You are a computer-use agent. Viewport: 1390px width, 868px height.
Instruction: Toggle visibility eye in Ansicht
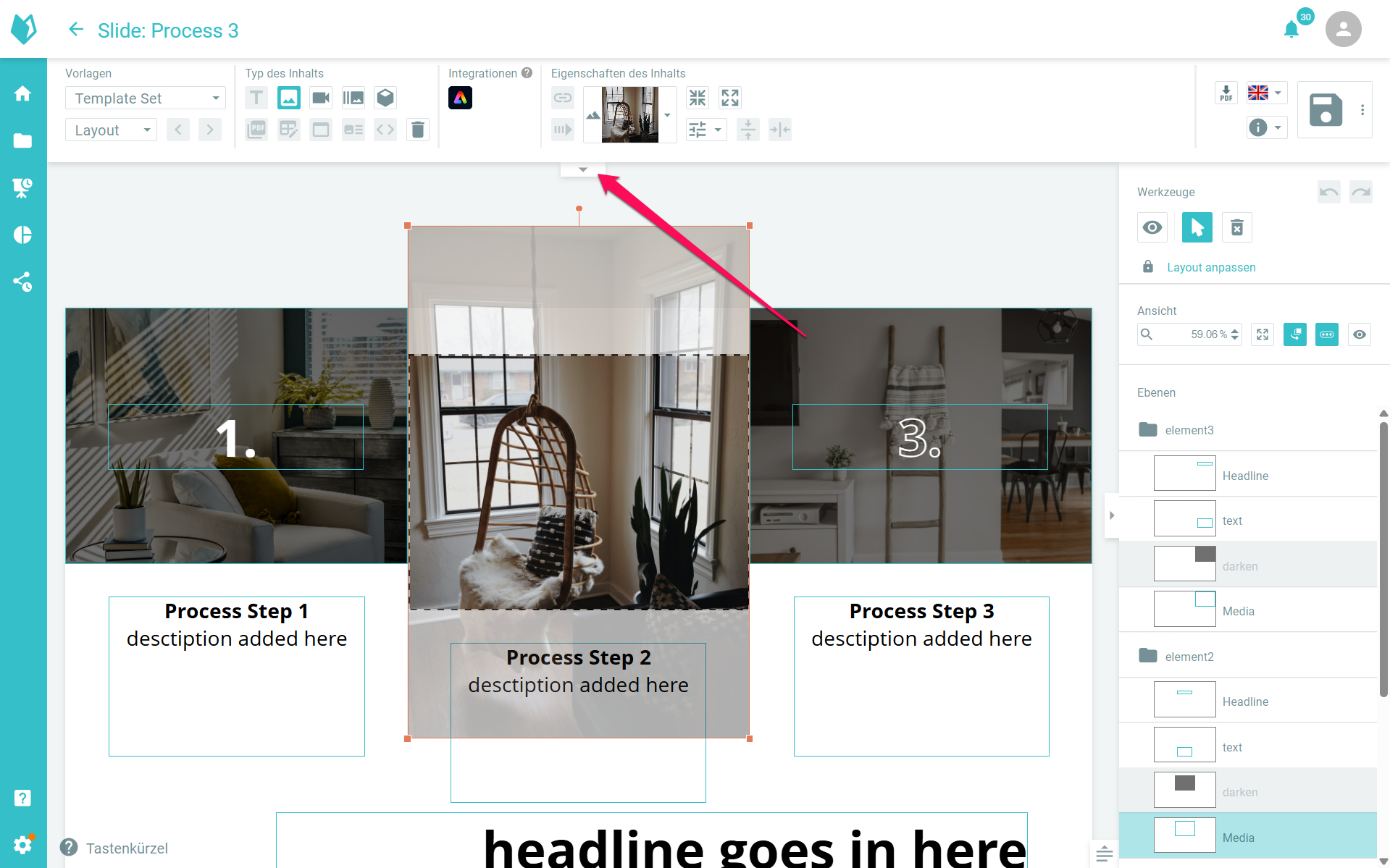click(x=1360, y=334)
